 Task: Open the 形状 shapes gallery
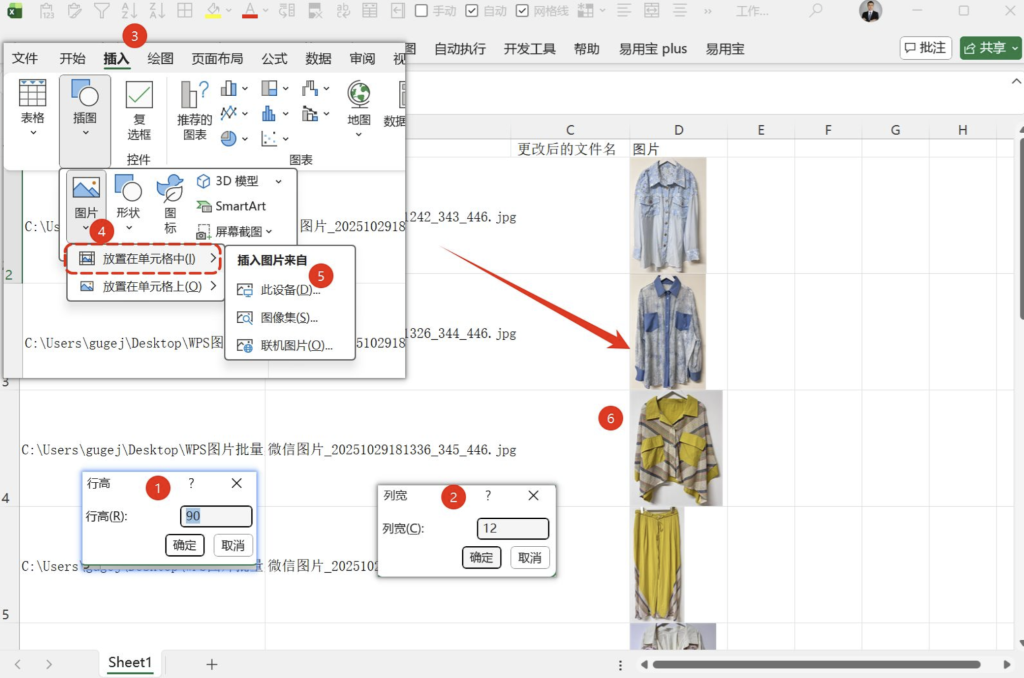pos(128,201)
